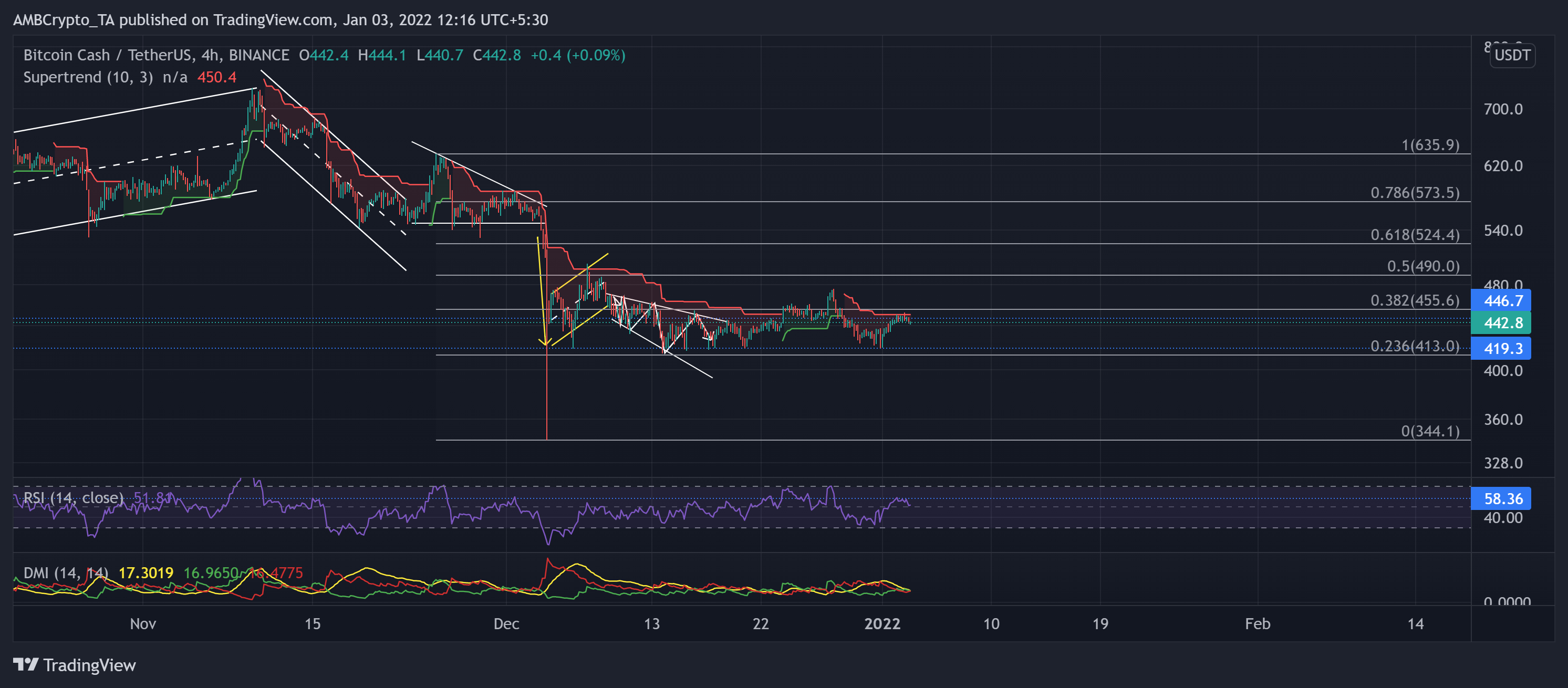
Task: Click the TradingView logo icon
Action: [26, 664]
